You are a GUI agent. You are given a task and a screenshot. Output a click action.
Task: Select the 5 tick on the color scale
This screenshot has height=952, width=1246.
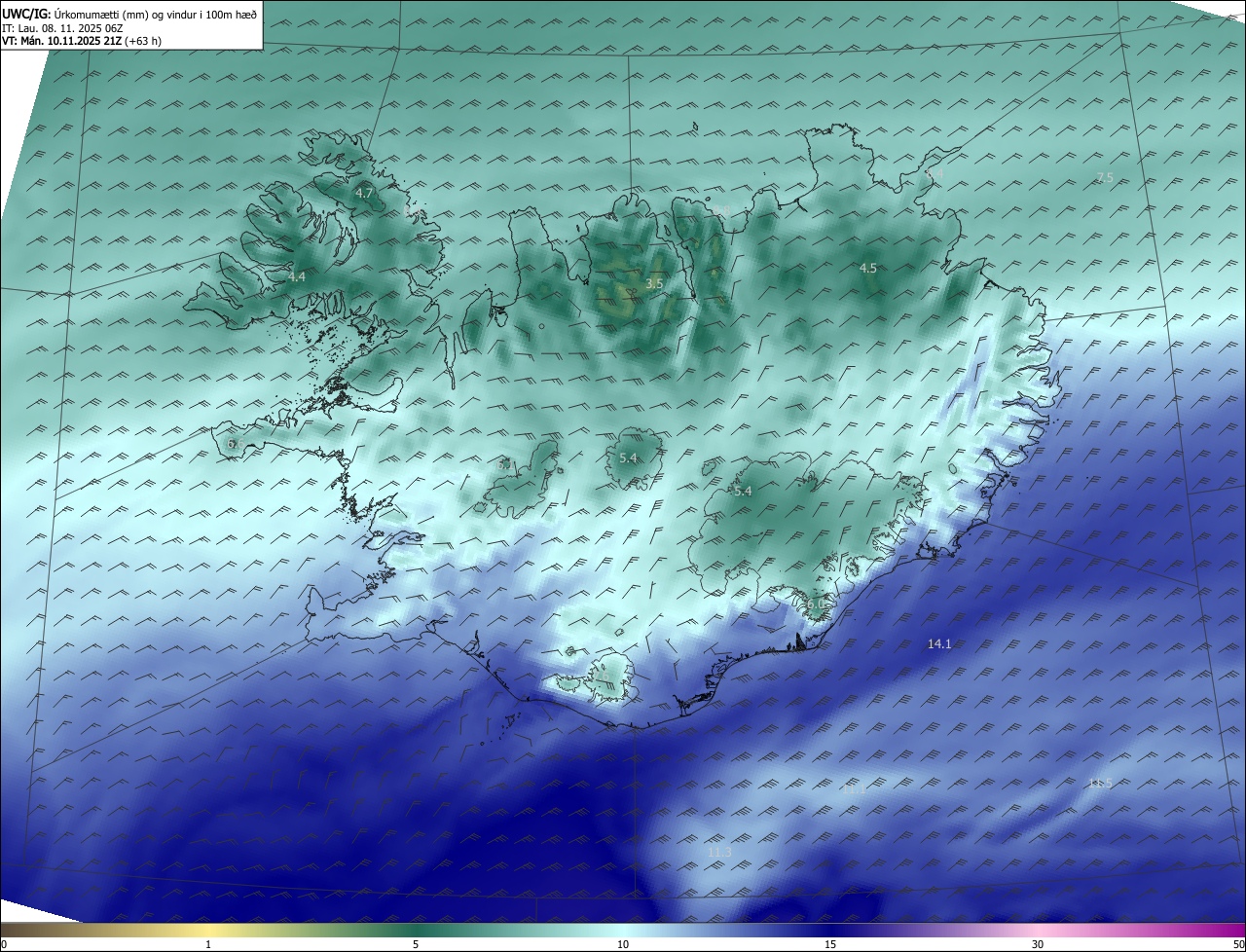click(416, 944)
